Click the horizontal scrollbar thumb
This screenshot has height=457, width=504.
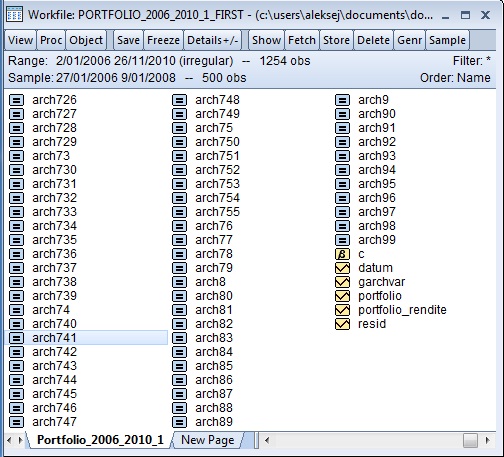click(x=470, y=440)
